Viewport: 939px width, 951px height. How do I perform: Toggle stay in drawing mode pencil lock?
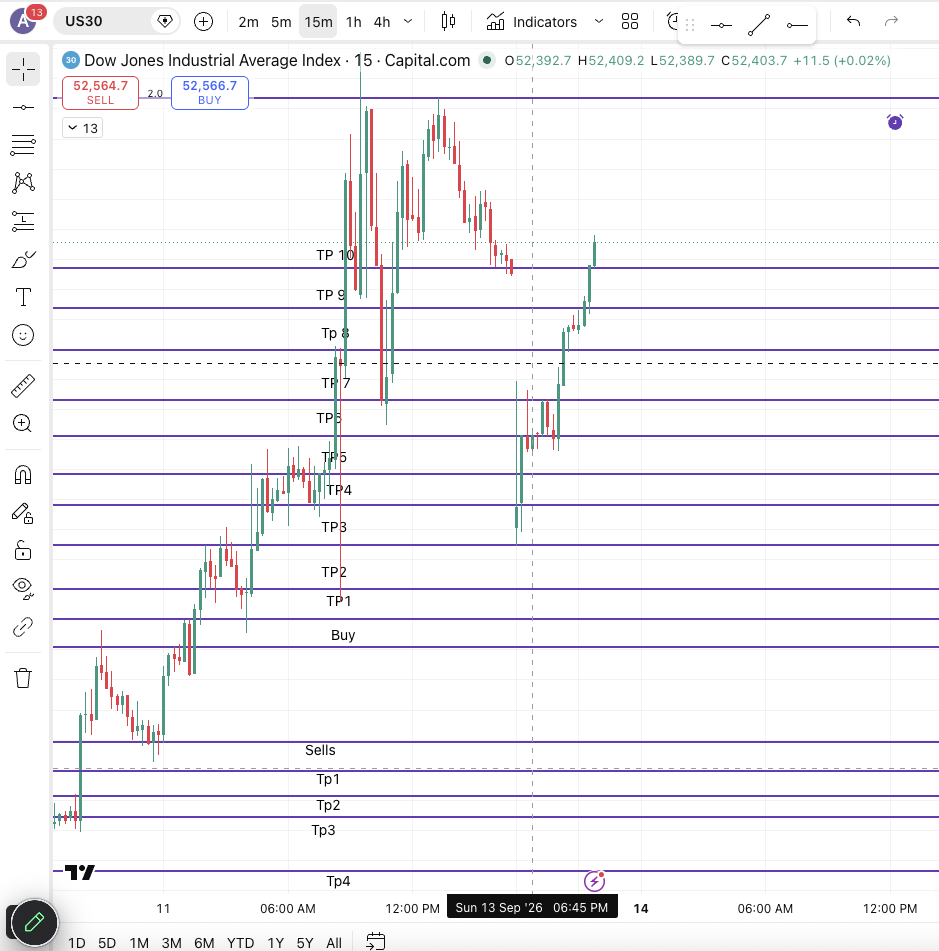[23, 513]
